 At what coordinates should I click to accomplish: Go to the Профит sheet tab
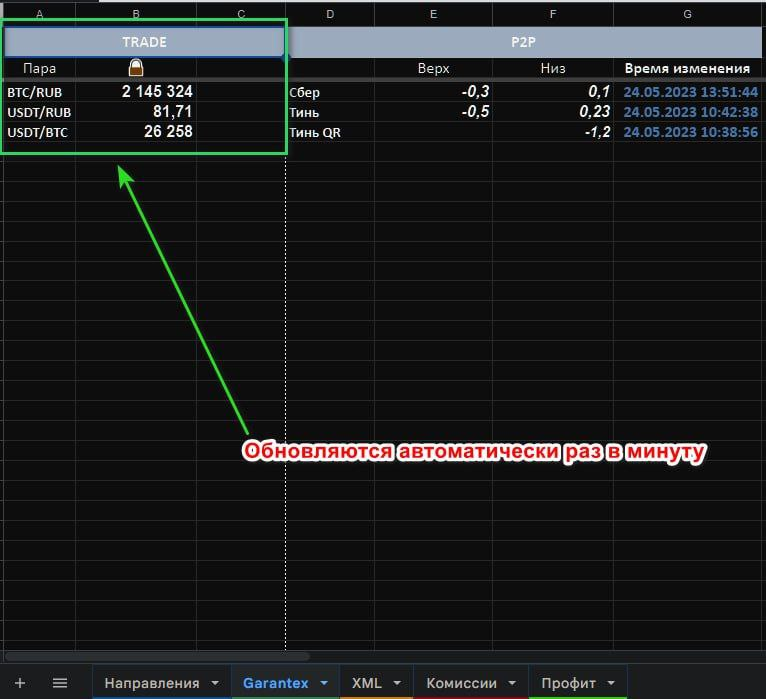pos(568,683)
